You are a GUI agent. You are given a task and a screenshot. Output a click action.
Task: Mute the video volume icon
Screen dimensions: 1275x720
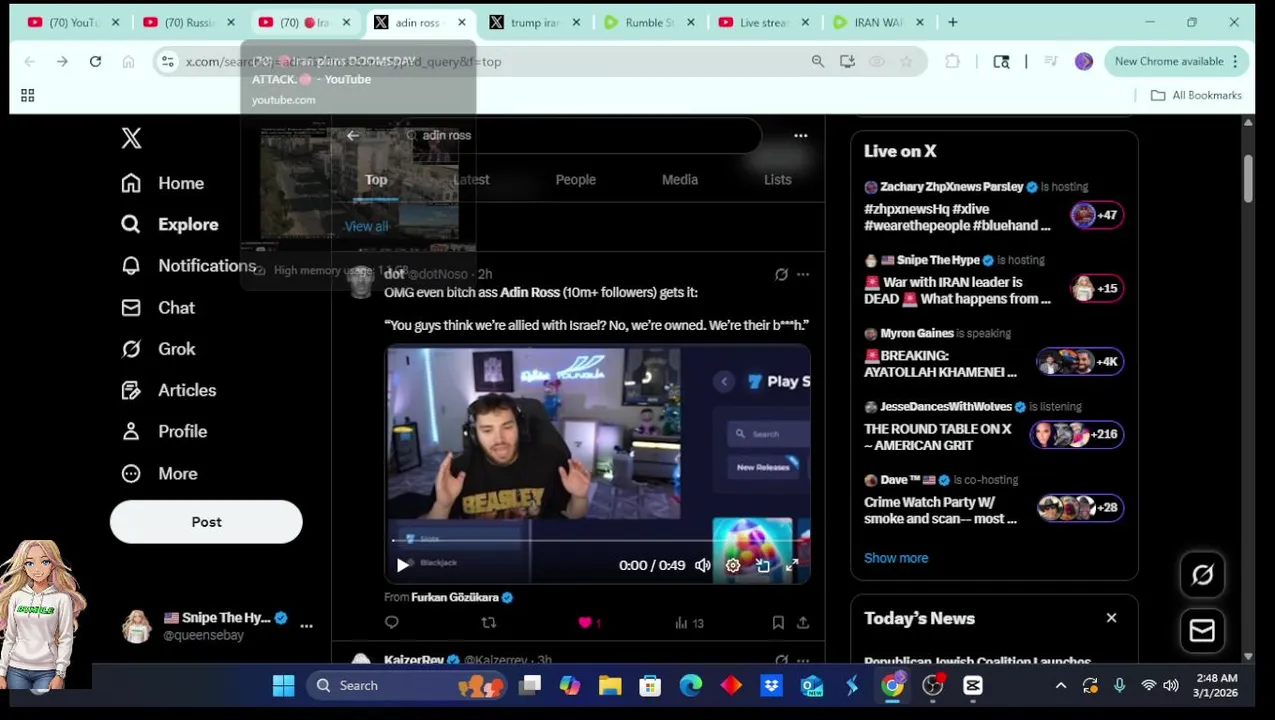click(703, 565)
